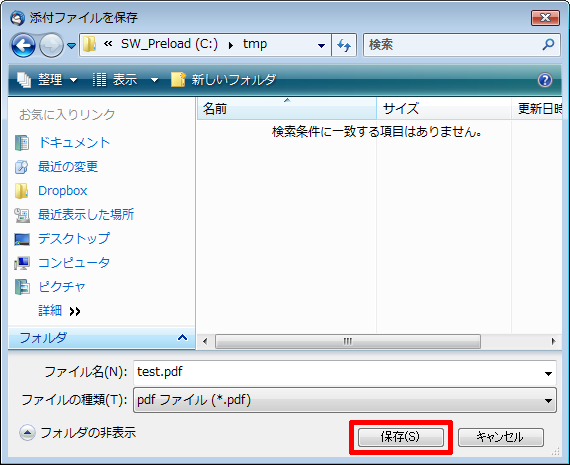Click the キャンセル button

point(501,437)
